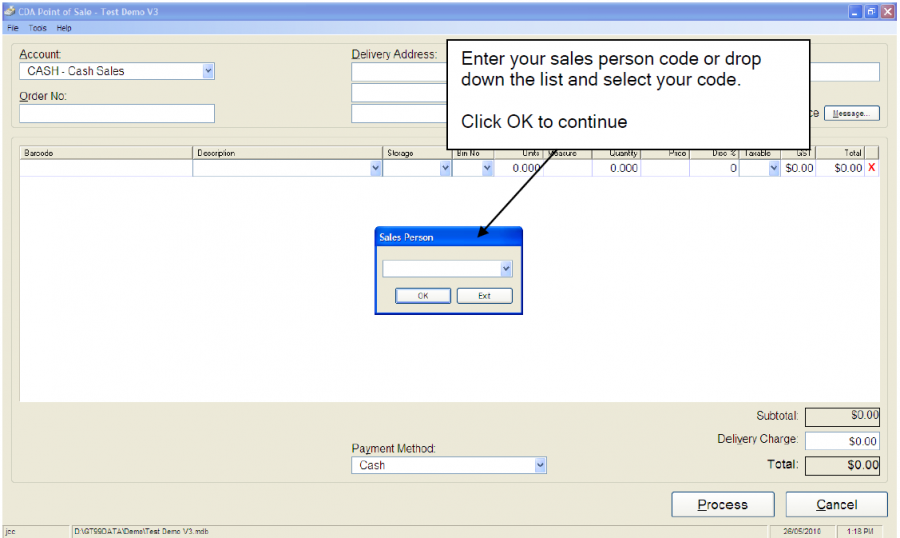Click the Cancel button

click(x=836, y=505)
